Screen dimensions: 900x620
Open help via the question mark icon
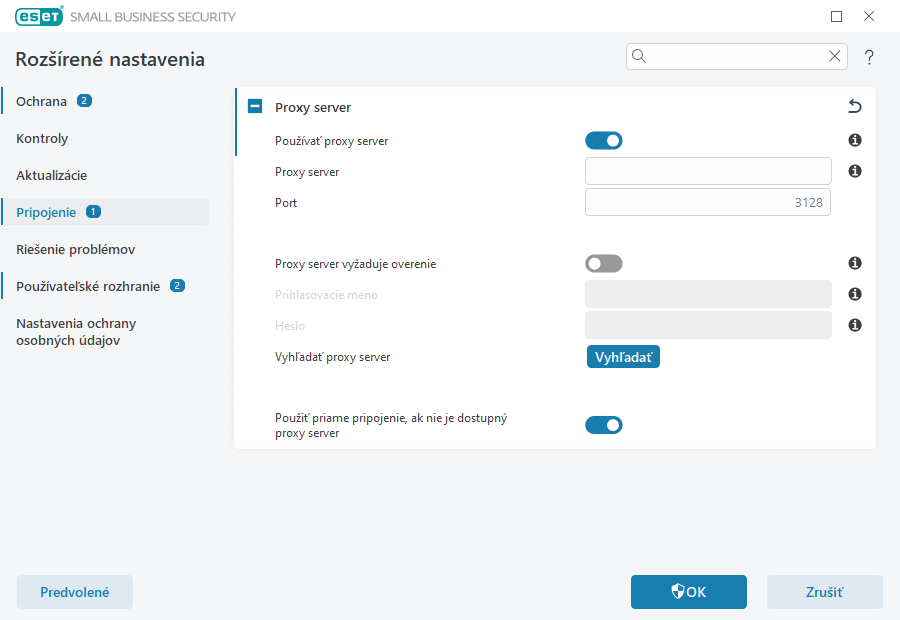[x=868, y=56]
